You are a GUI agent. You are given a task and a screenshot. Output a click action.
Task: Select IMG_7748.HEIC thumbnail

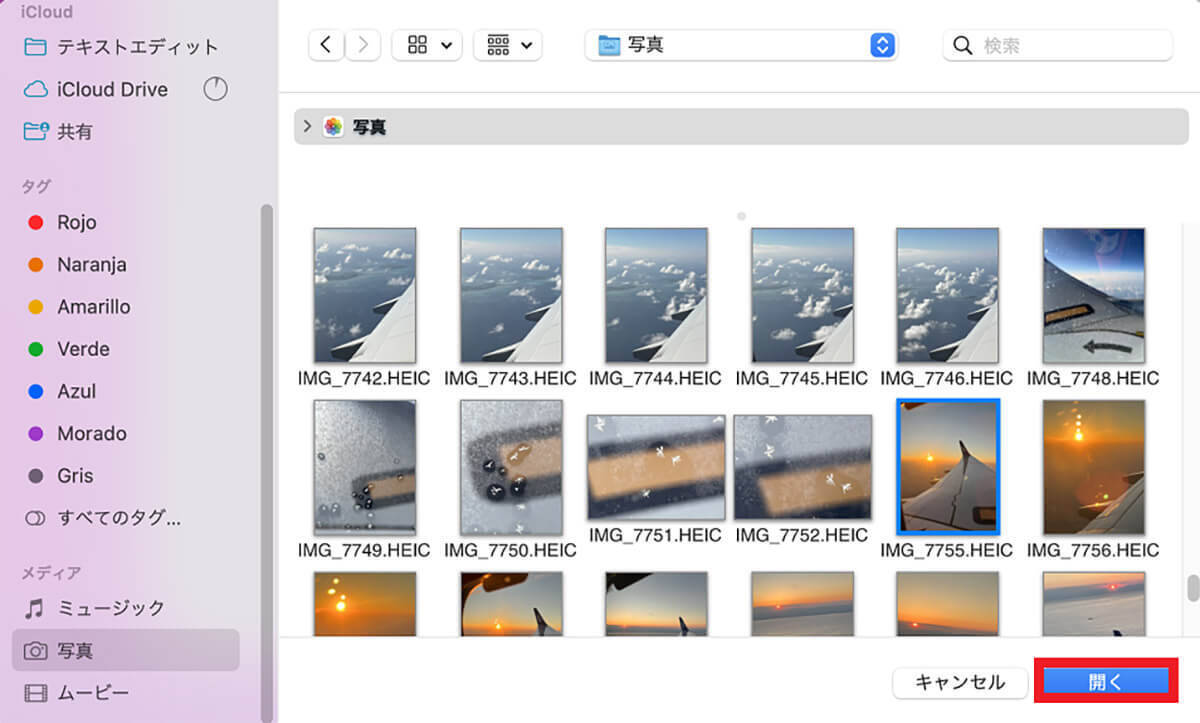click(x=1093, y=295)
